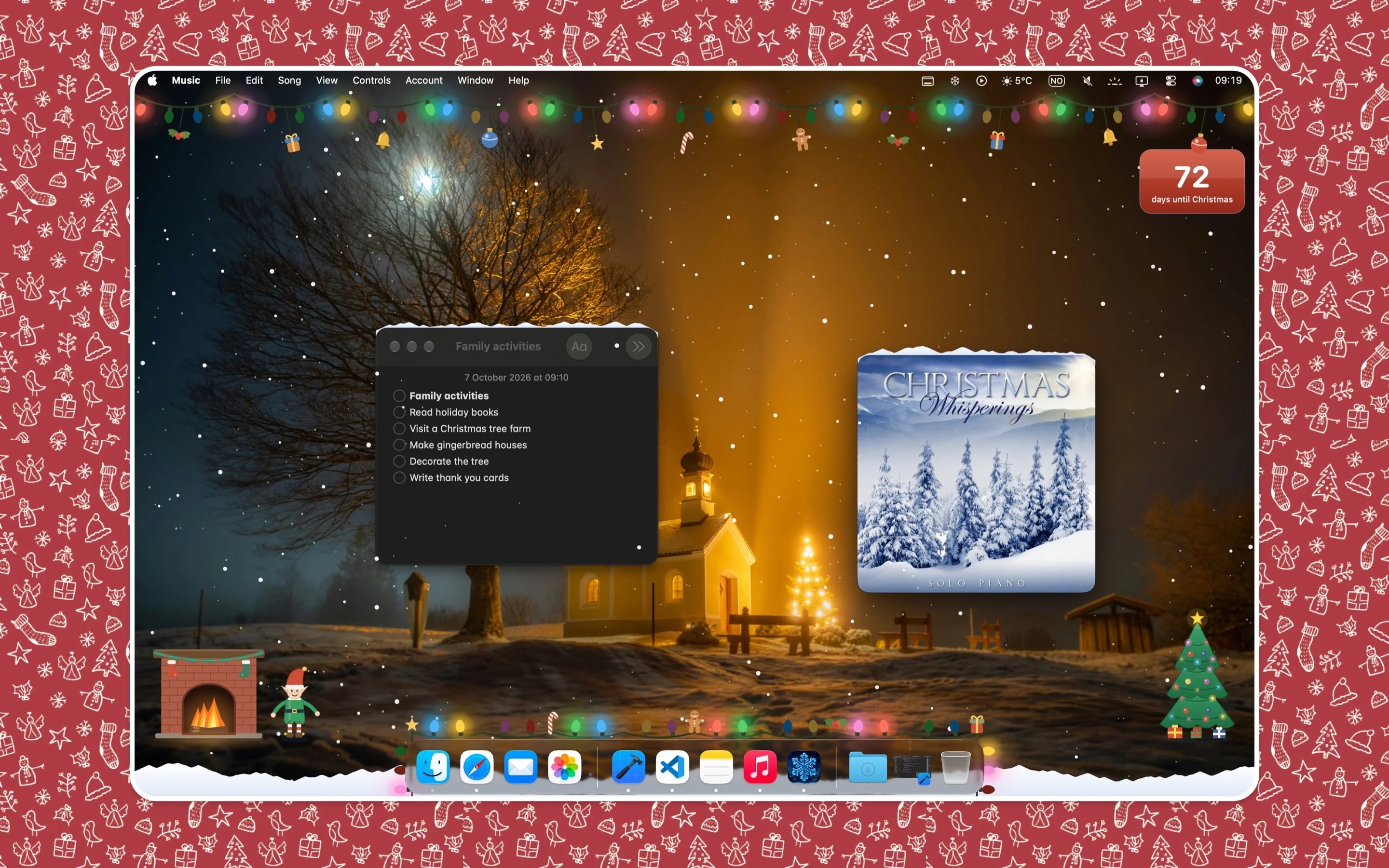The image size is (1389, 868).
Task: Check off 'Family activities' checklist item
Action: 399,395
